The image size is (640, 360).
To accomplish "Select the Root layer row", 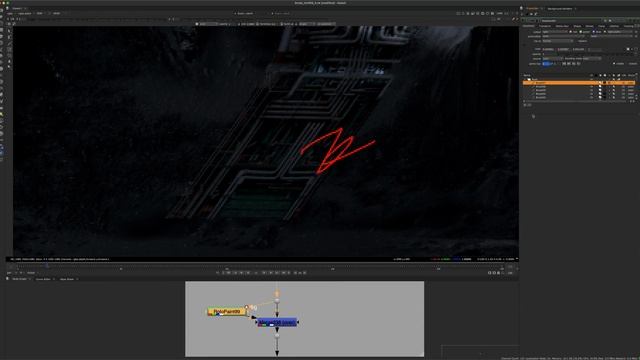I will pyautogui.click(x=579, y=79).
